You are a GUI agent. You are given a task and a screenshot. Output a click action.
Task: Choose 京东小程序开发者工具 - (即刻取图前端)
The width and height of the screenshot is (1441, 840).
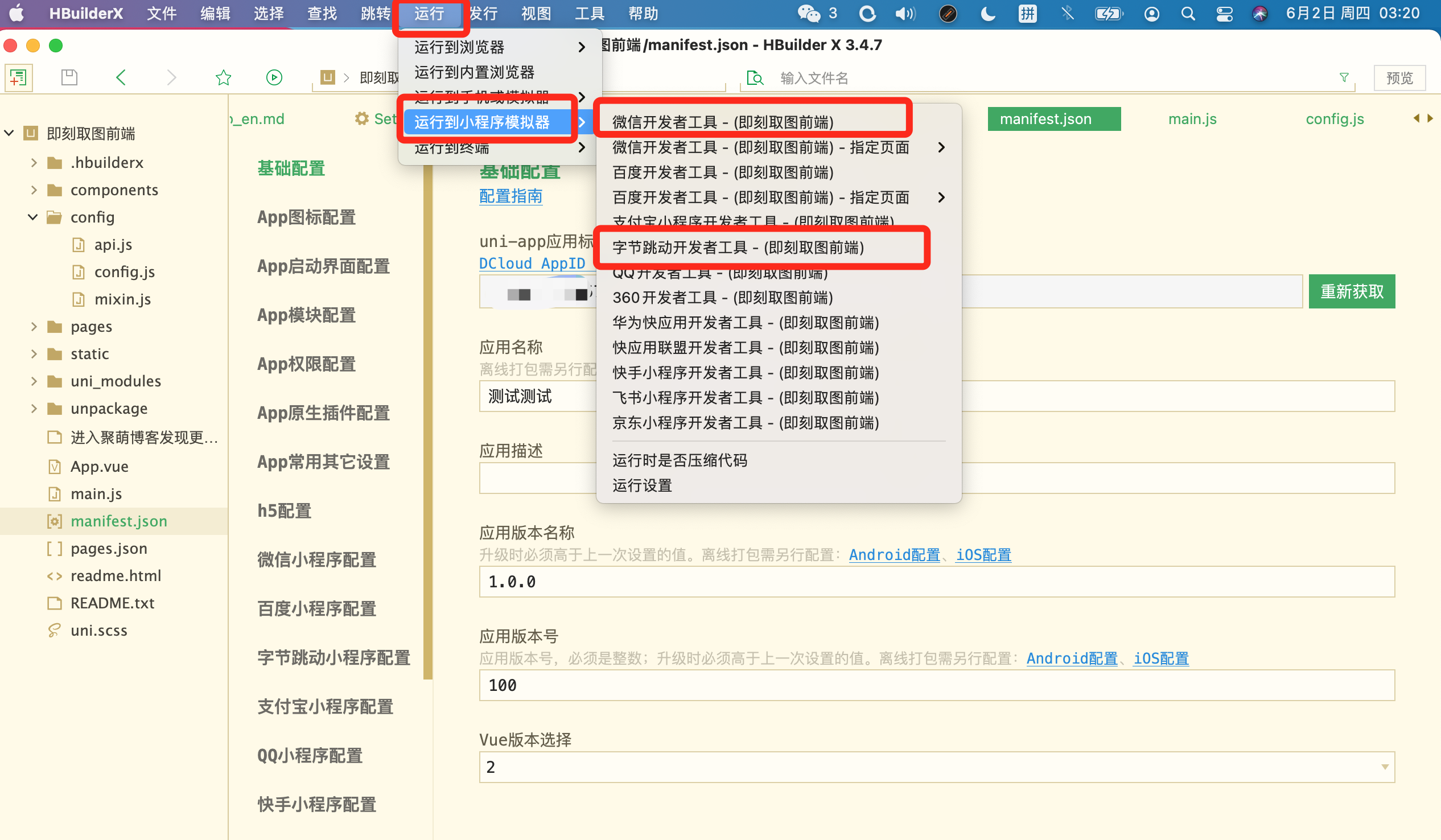[x=745, y=423]
